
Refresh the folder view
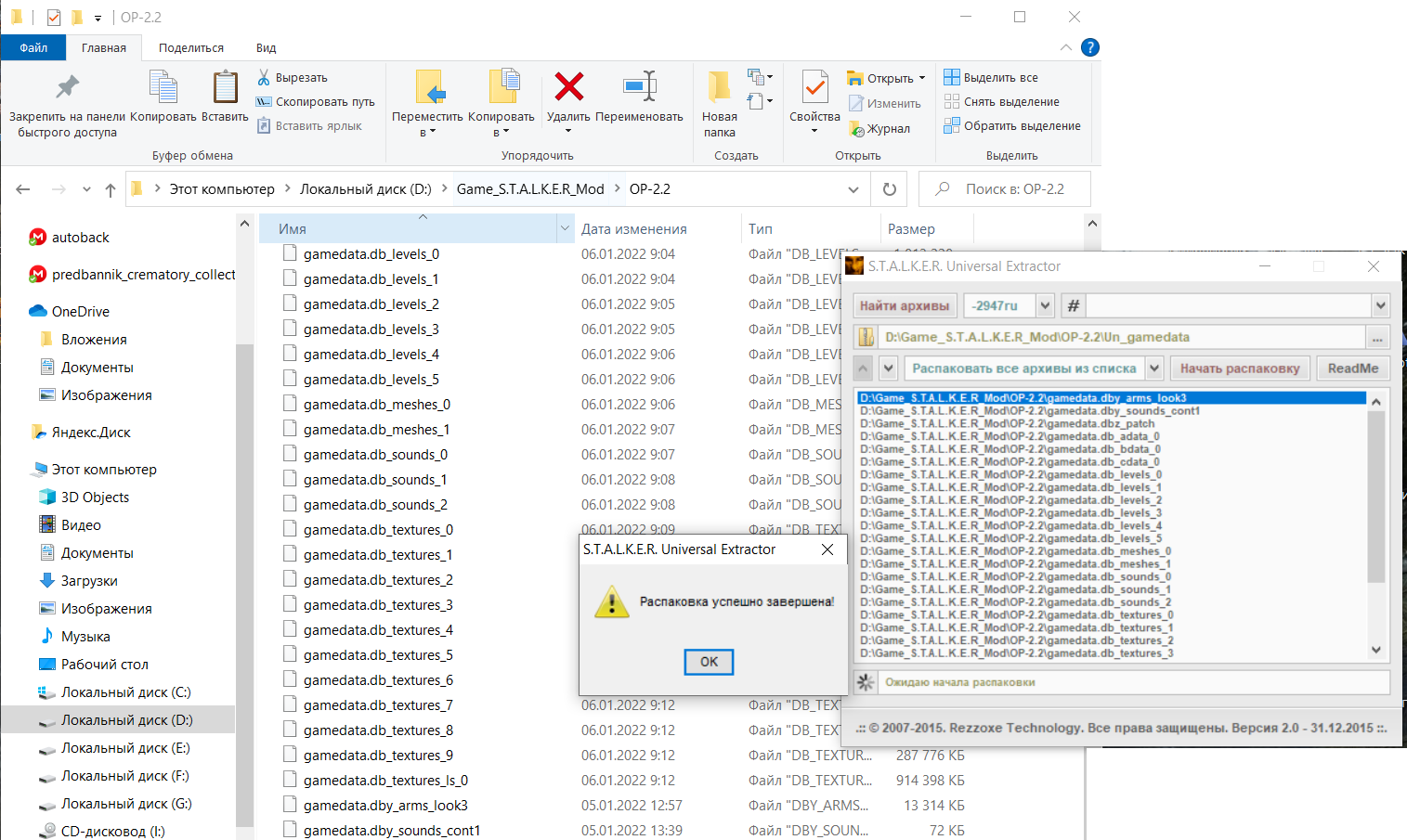point(889,189)
